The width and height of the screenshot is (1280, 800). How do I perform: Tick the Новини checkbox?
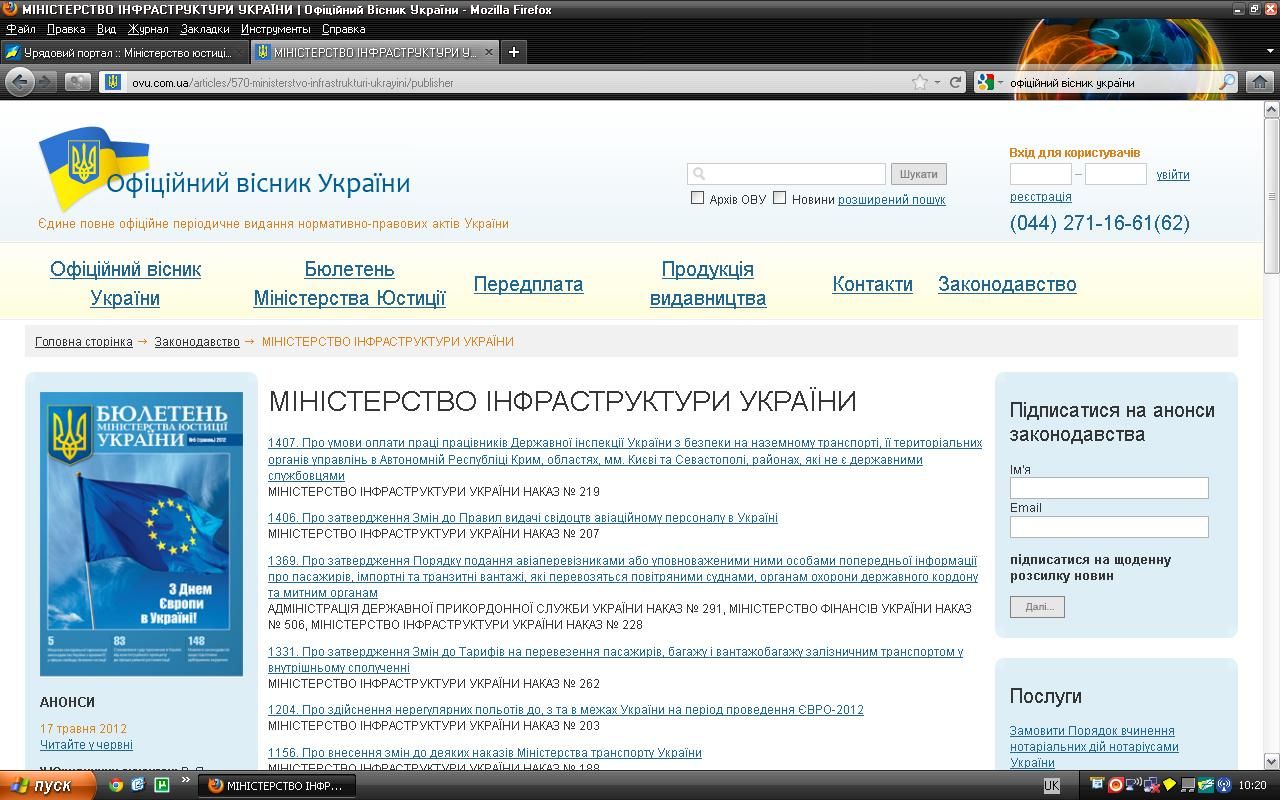click(x=780, y=198)
